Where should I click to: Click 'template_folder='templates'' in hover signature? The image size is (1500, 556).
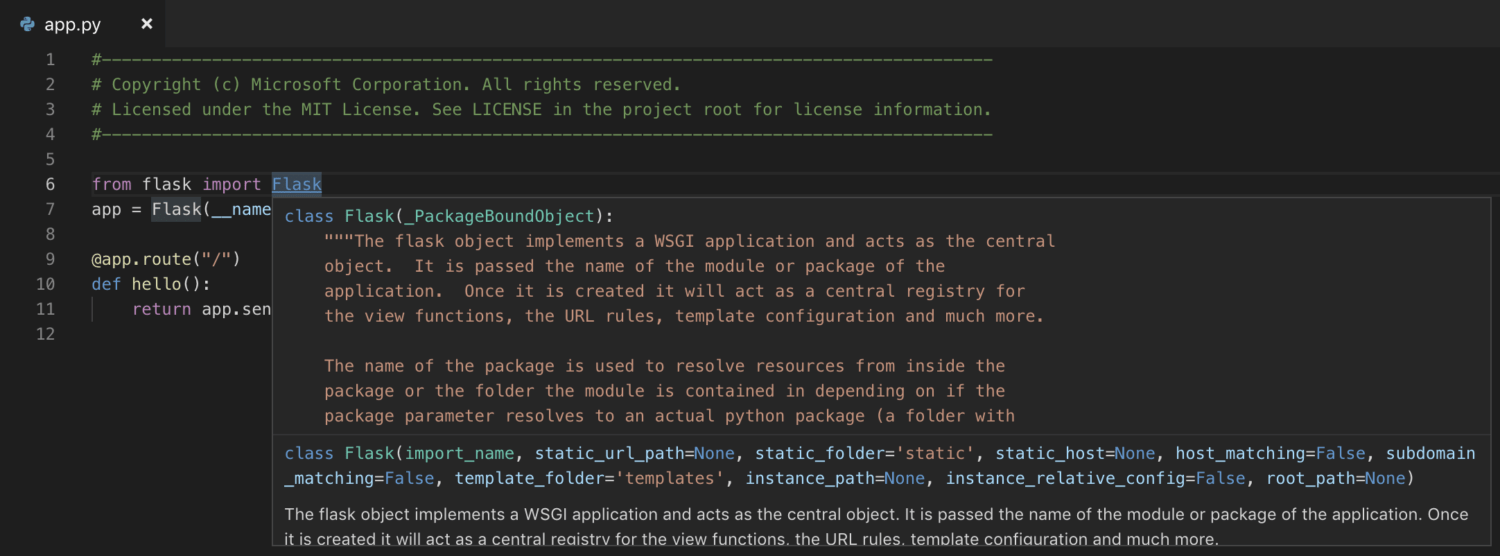(590, 478)
